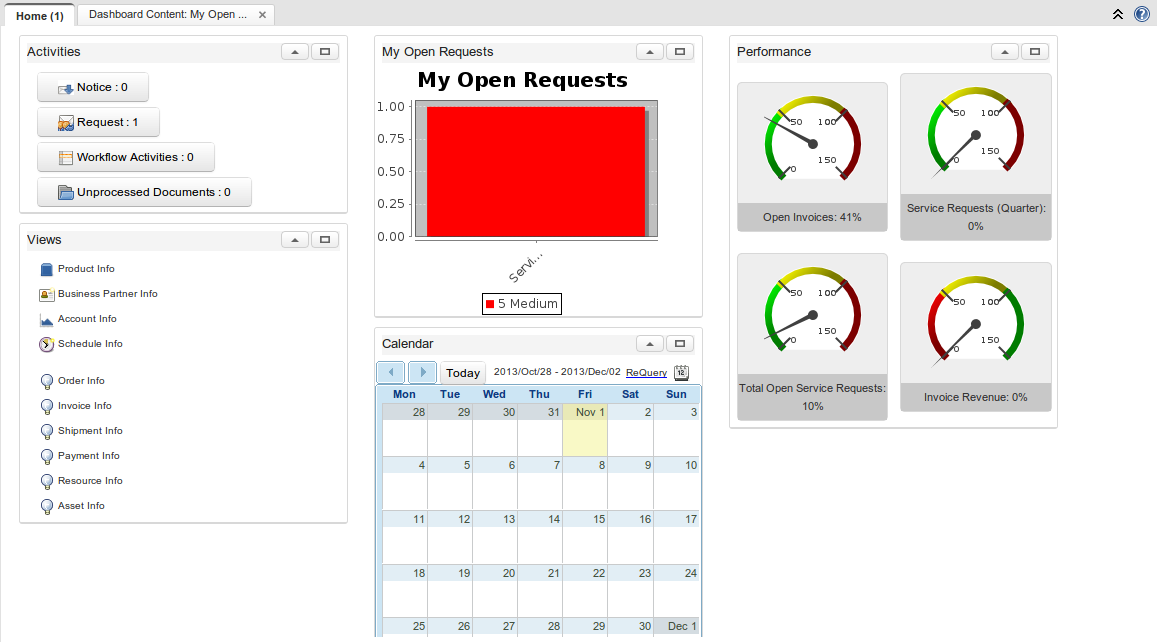Click the help icon in the top-right corner
Screen dimensions: 1157x642
point(1141,14)
